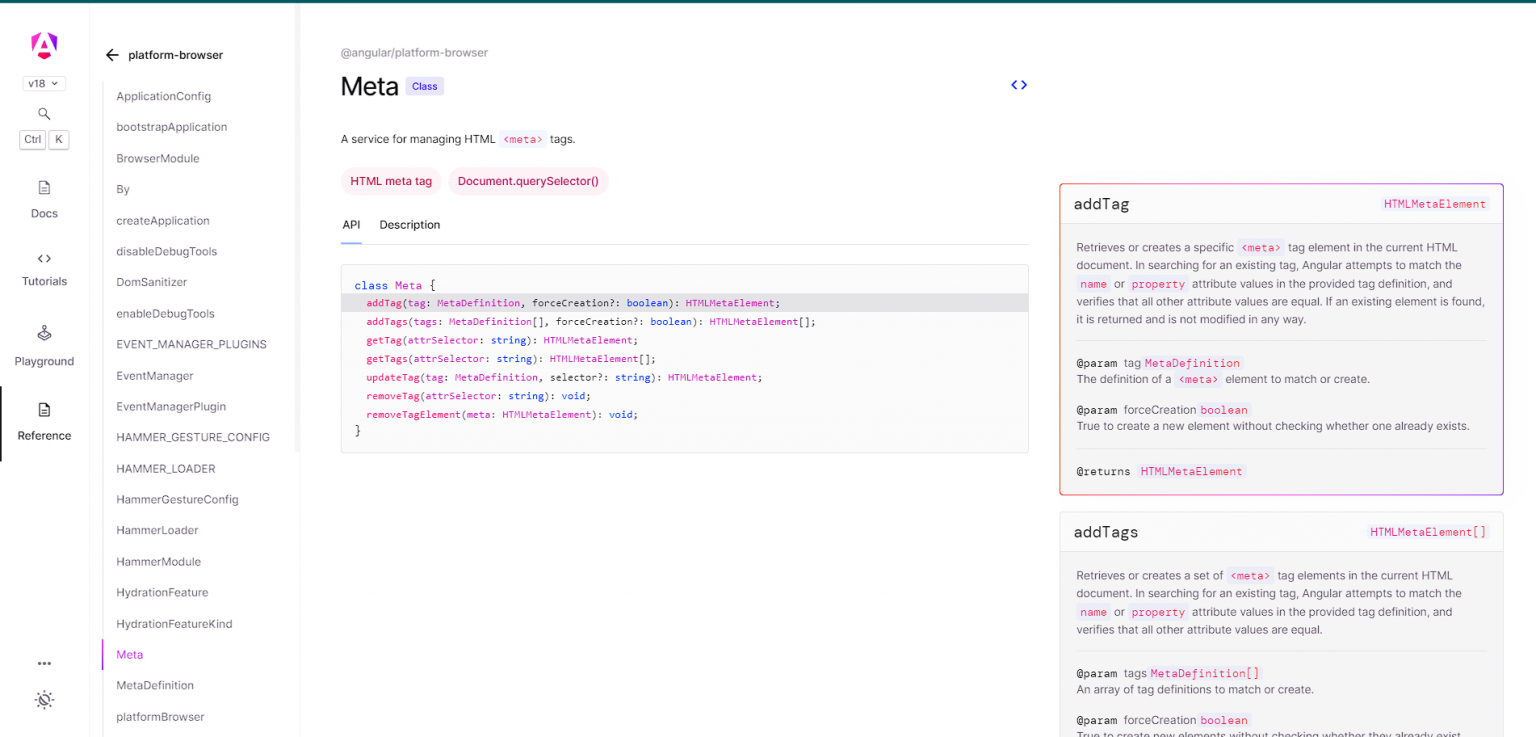Select the API tab

(351, 225)
